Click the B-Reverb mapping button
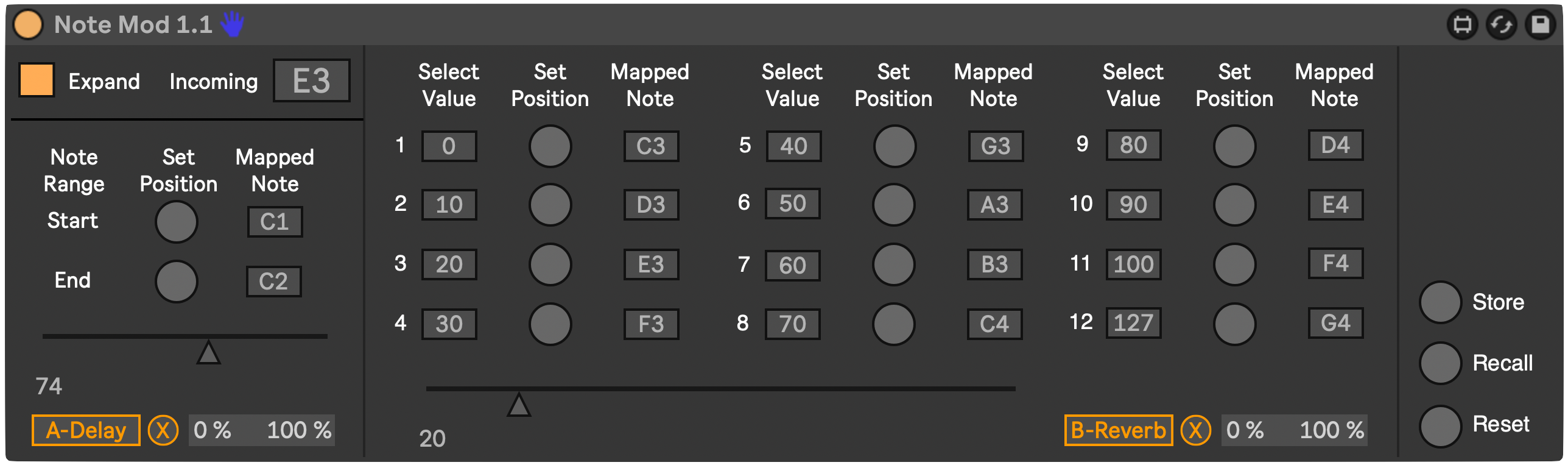 (x=1118, y=430)
